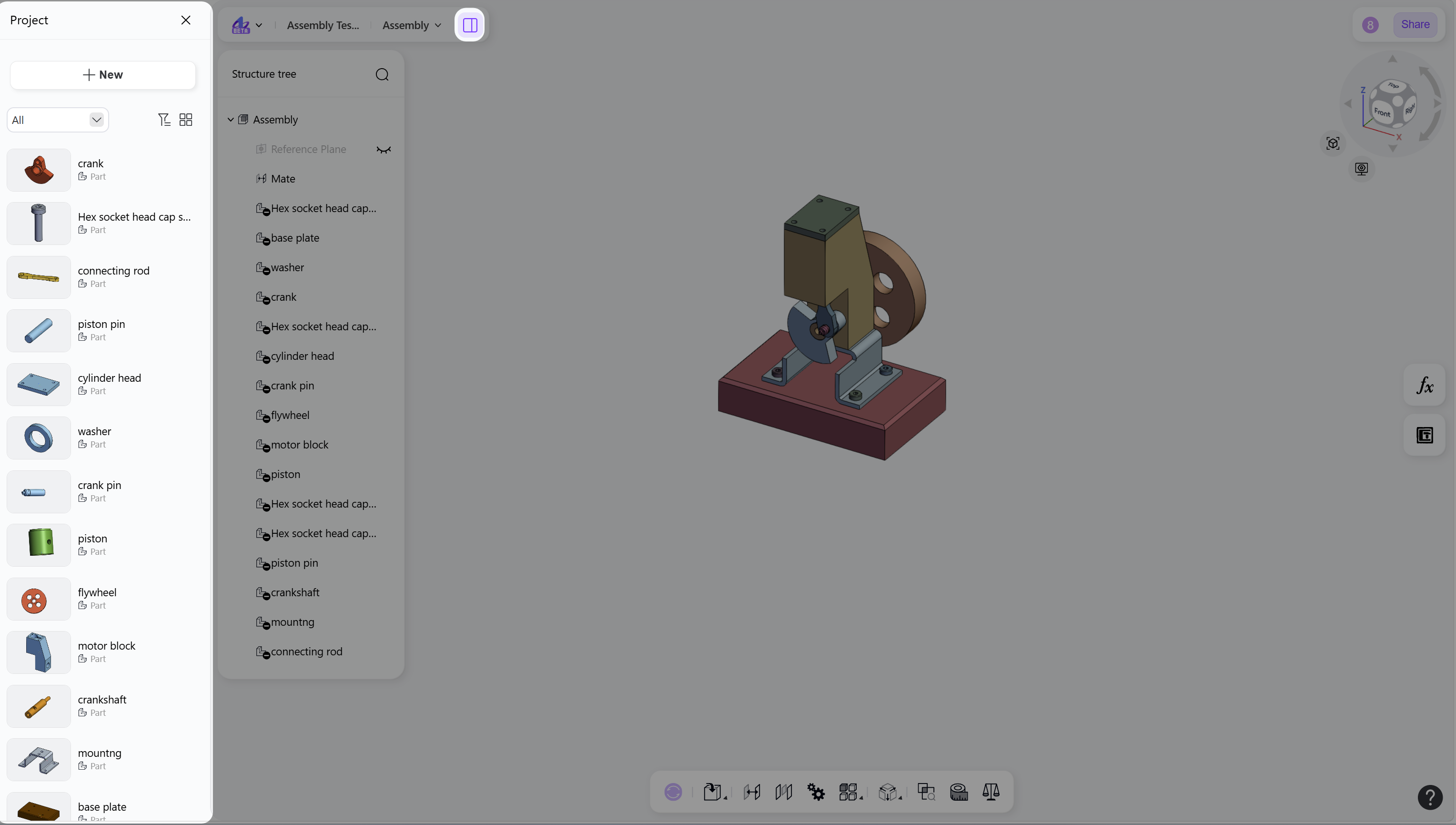Open the gears mechanism tool
Image resolution: width=1456 pixels, height=825 pixels.
click(x=816, y=792)
